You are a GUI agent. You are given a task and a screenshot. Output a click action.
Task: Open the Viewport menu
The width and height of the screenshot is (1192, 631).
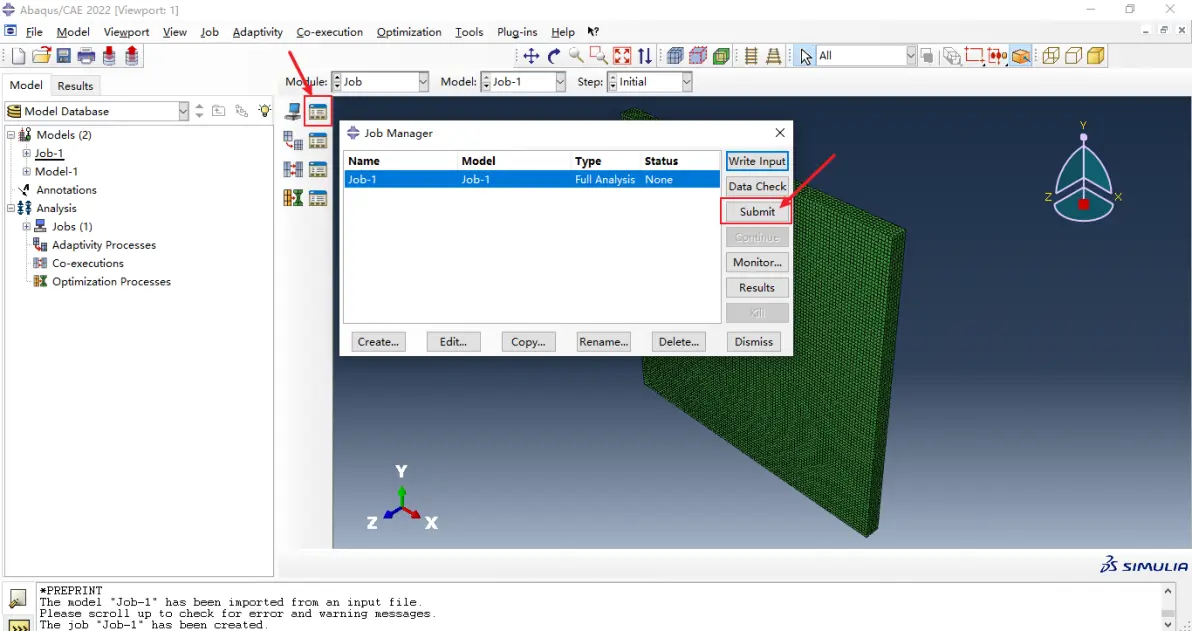[x=126, y=32]
